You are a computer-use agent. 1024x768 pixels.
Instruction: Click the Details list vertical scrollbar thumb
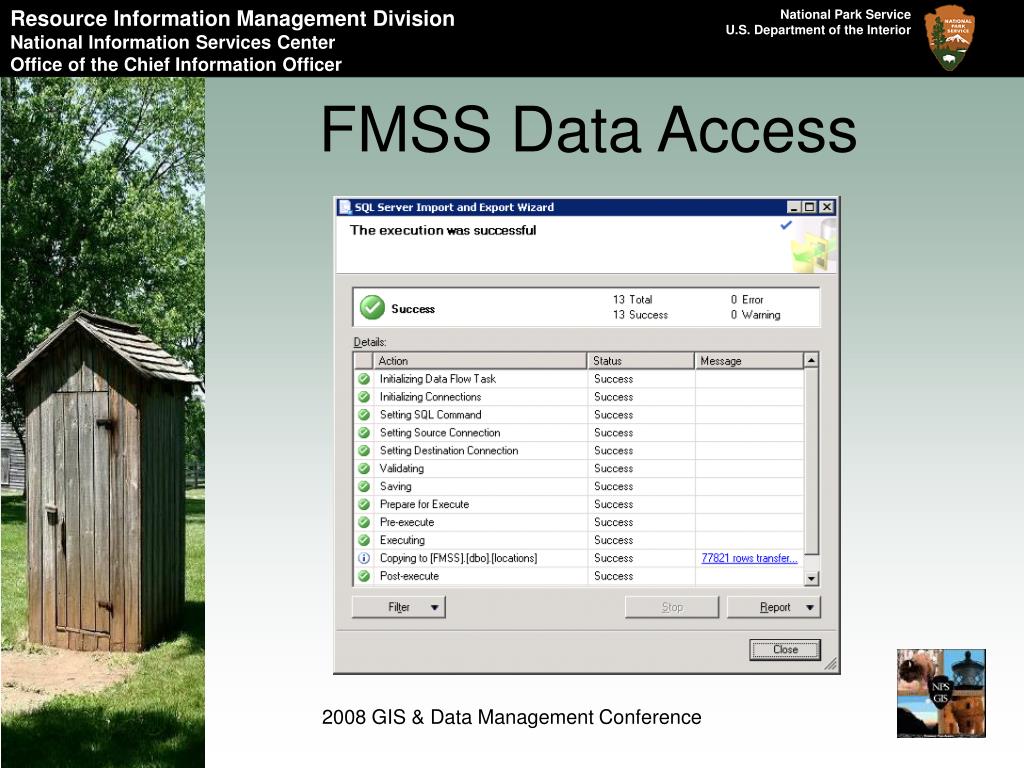click(811, 461)
